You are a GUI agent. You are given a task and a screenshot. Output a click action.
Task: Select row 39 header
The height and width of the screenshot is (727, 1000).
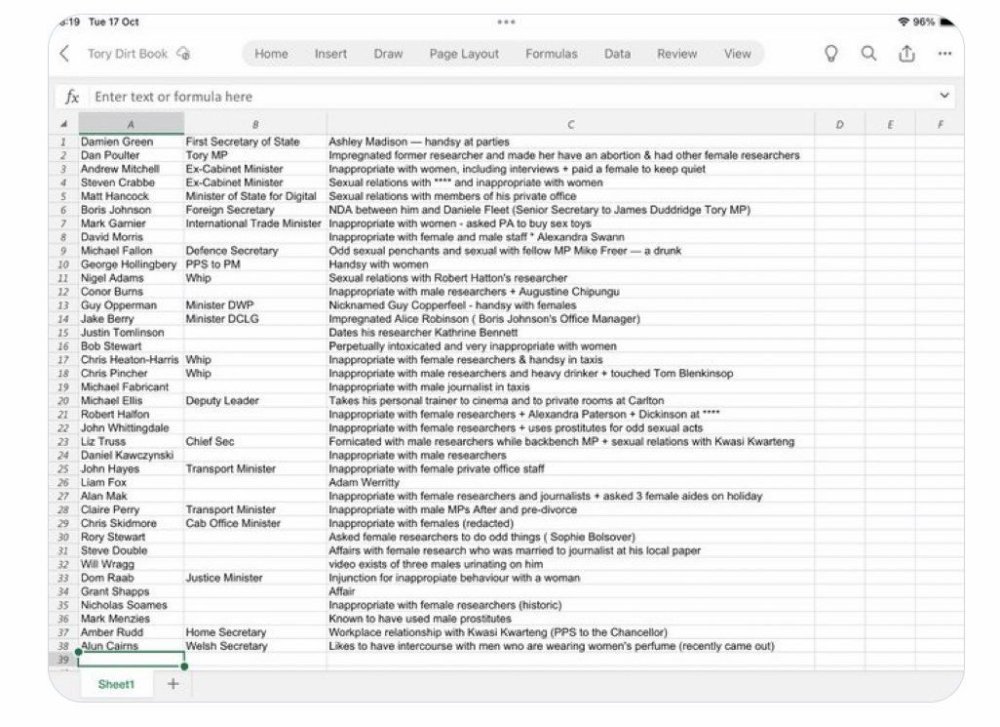point(64,660)
